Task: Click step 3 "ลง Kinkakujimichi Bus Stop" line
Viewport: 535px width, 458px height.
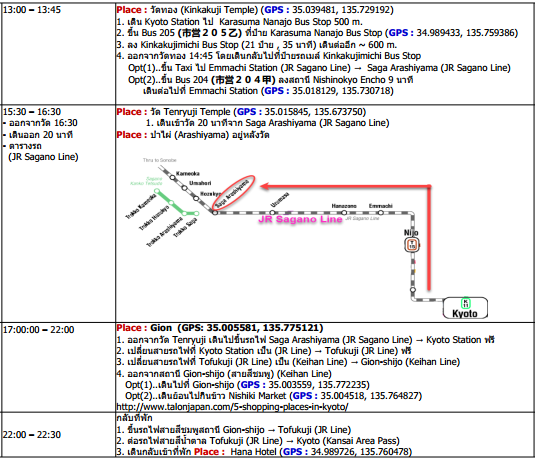Action: (x=257, y=45)
